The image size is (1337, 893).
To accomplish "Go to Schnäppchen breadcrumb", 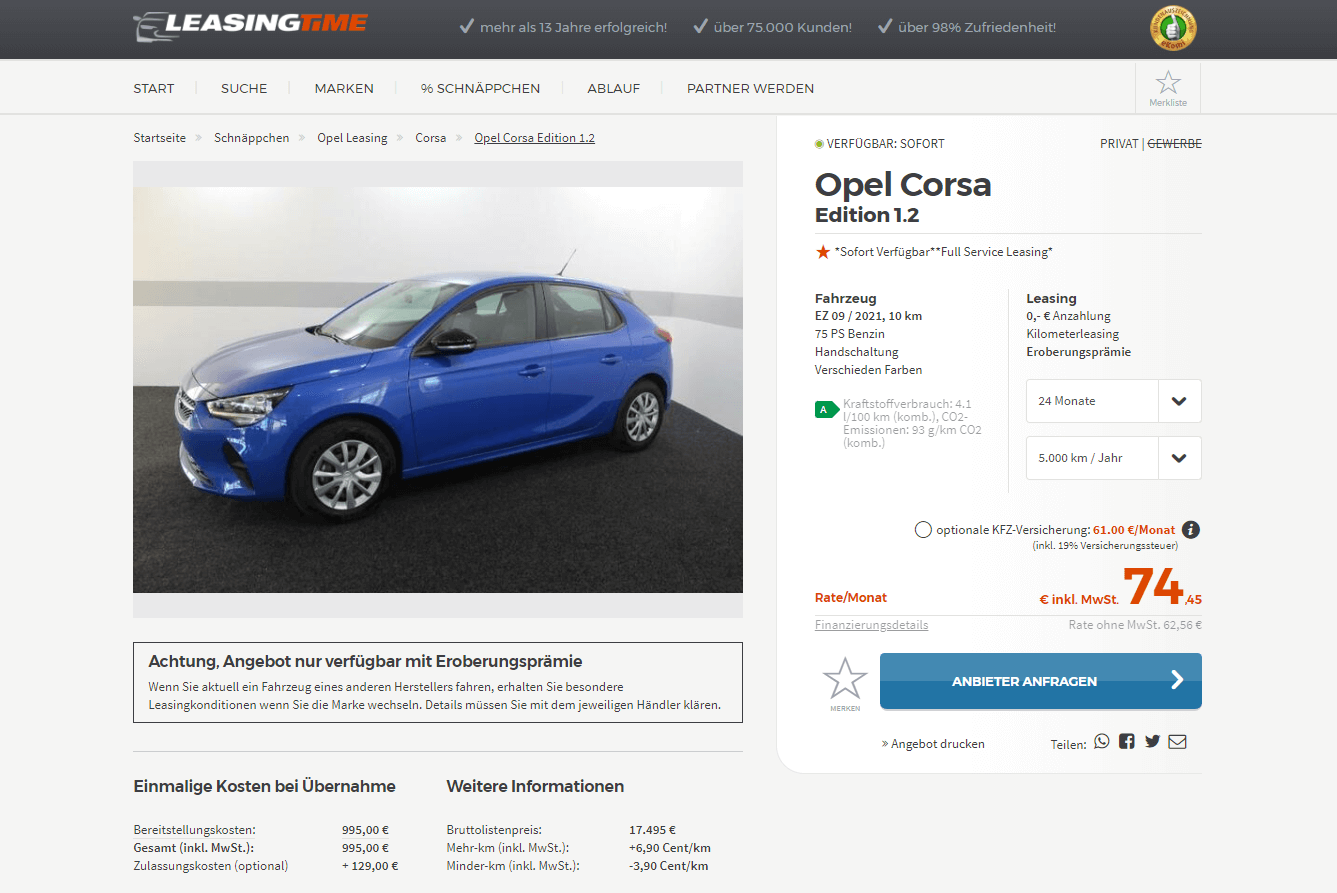I will pos(252,138).
